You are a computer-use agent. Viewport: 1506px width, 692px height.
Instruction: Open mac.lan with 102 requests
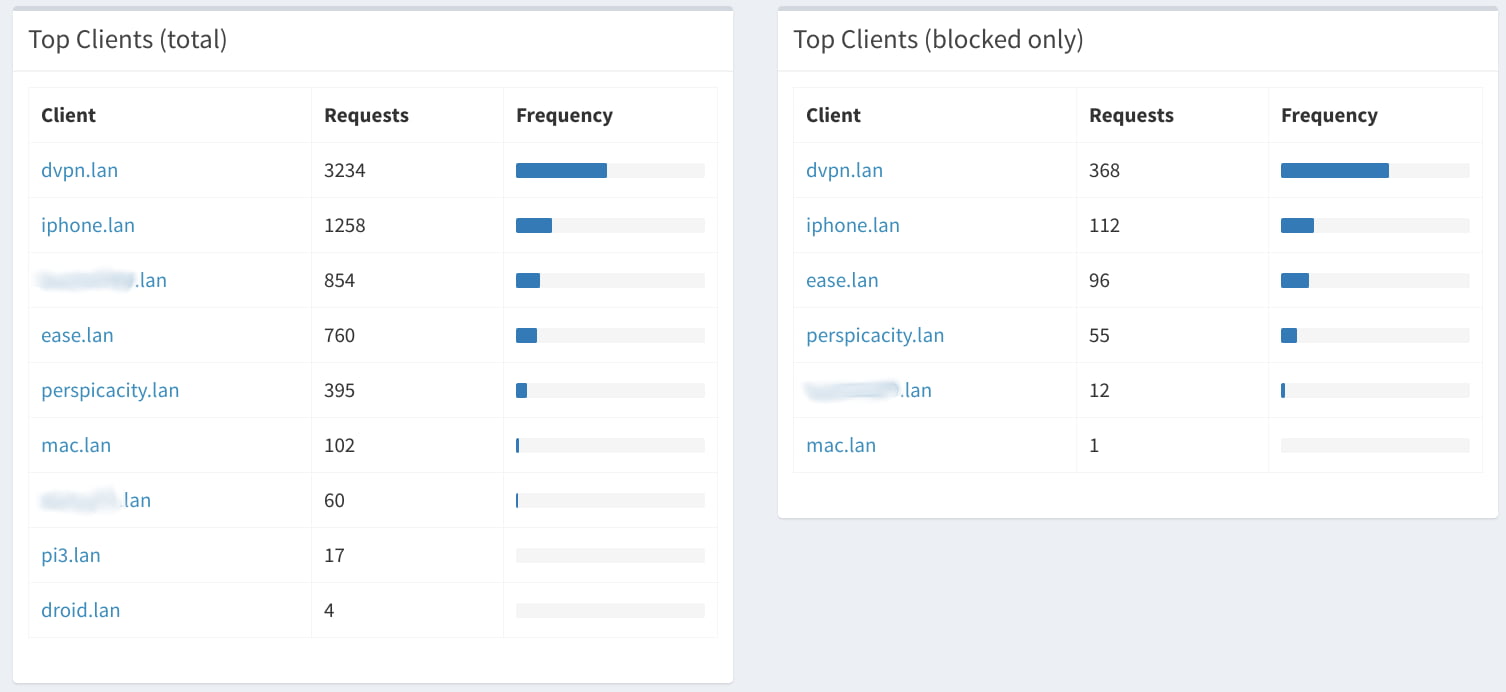76,445
